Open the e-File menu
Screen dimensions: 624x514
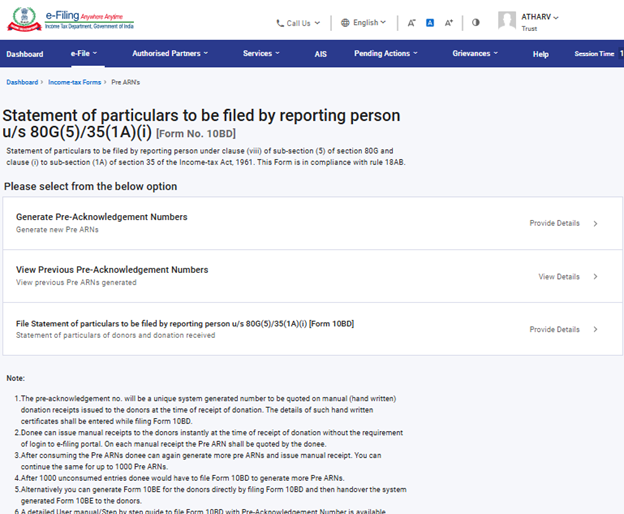pyautogui.click(x=88, y=53)
